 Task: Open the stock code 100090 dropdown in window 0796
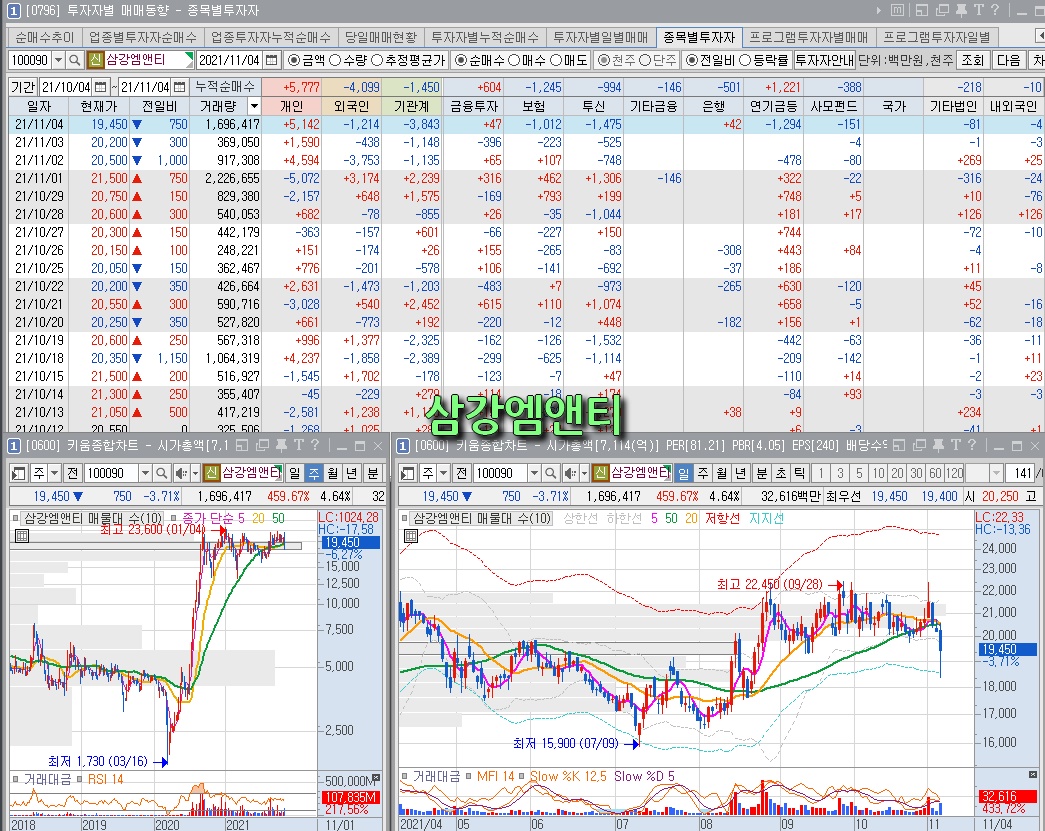click(x=59, y=60)
